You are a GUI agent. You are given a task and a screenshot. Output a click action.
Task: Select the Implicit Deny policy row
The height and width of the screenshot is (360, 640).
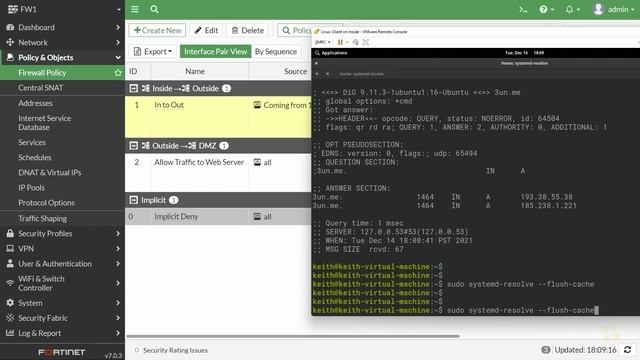click(218, 217)
